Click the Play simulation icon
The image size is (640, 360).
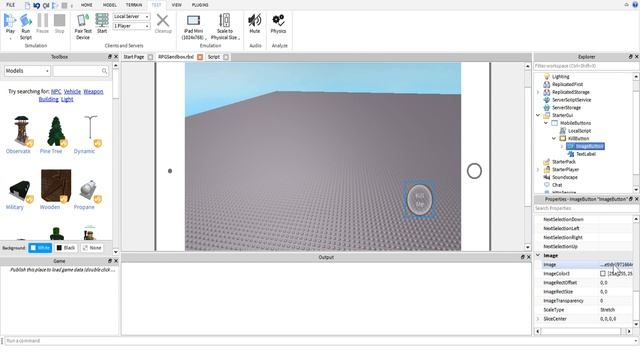coord(10,20)
